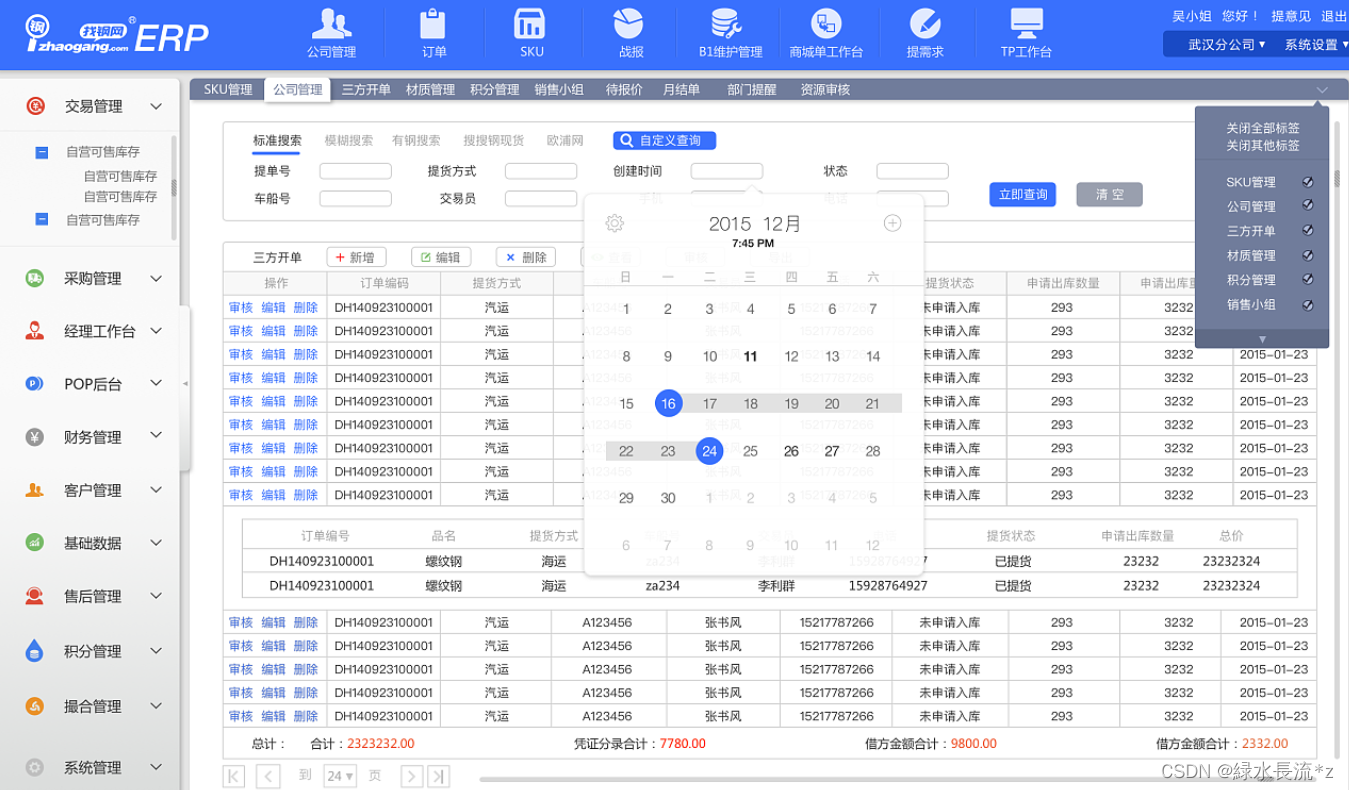Open the 提需求 pencil icon

click(925, 23)
